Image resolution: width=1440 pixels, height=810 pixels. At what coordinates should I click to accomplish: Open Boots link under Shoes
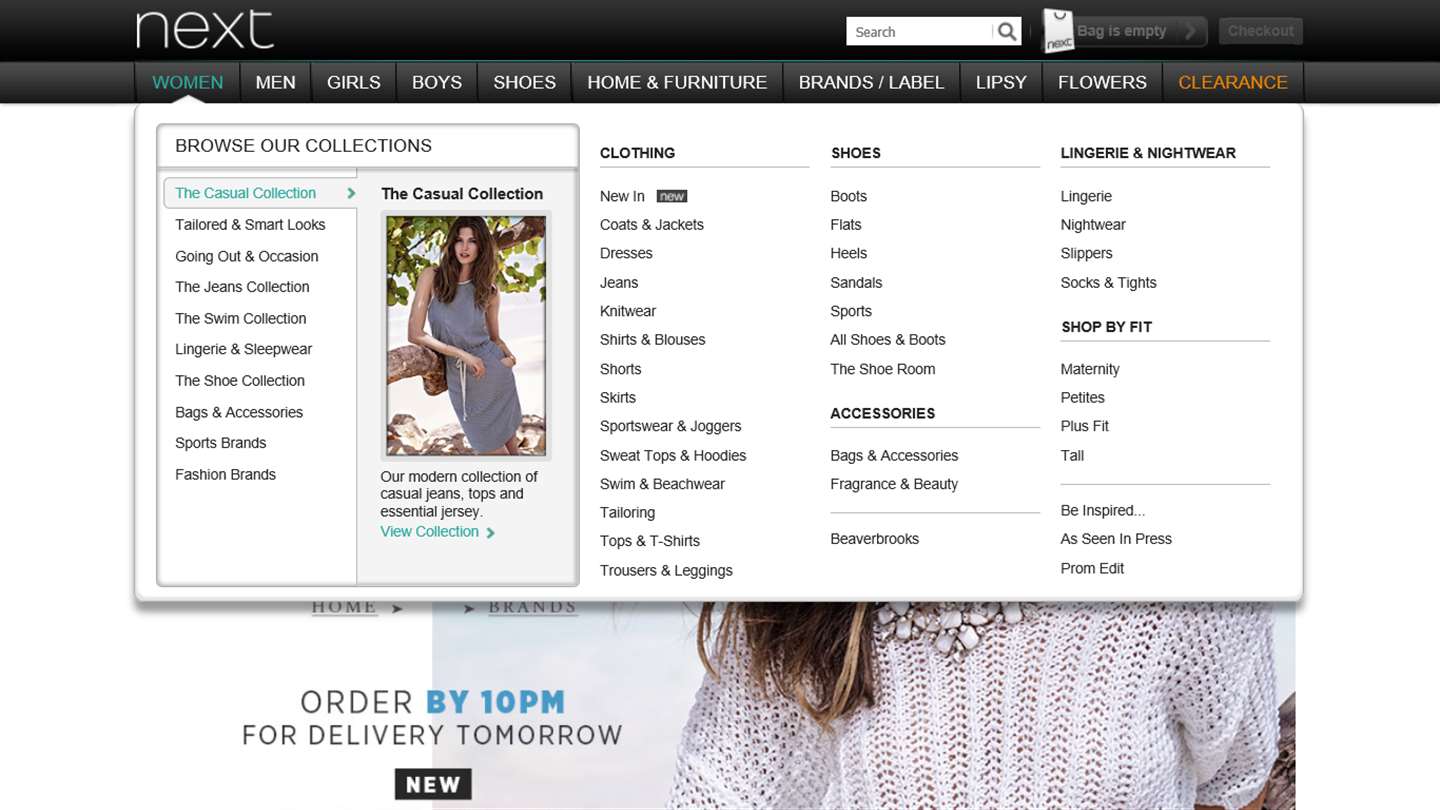pos(848,196)
